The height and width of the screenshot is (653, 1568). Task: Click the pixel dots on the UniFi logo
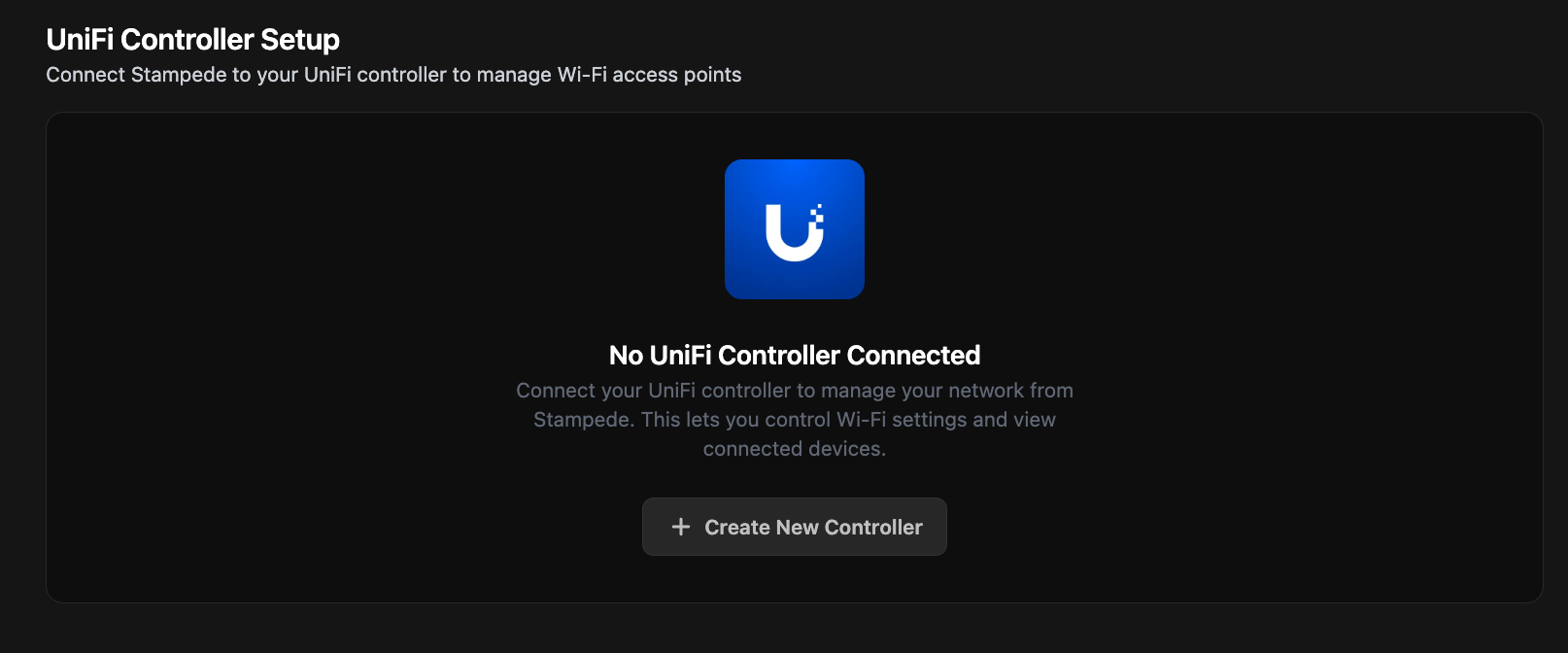point(818,214)
